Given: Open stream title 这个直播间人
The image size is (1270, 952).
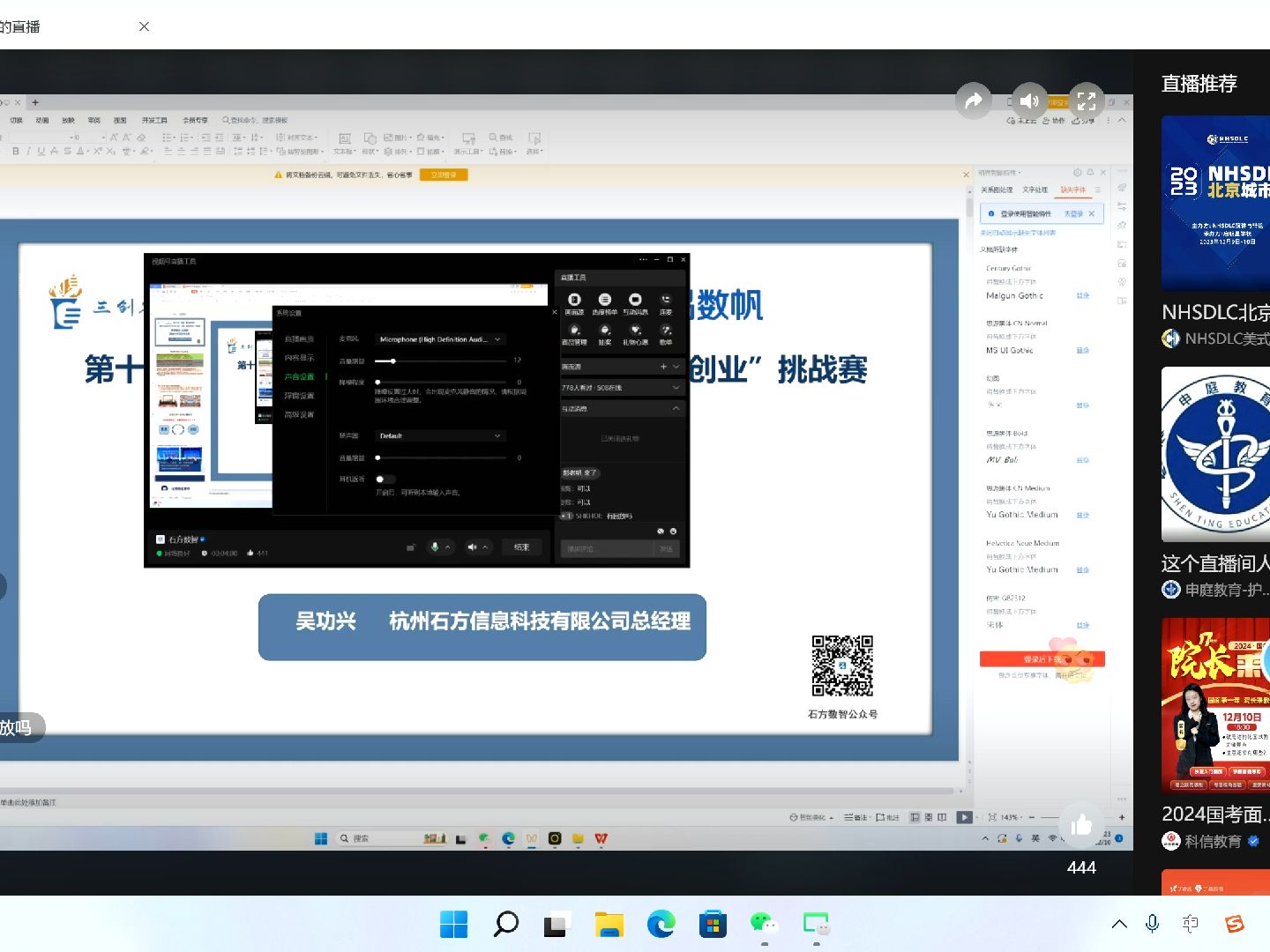Looking at the screenshot, I should point(1215,563).
